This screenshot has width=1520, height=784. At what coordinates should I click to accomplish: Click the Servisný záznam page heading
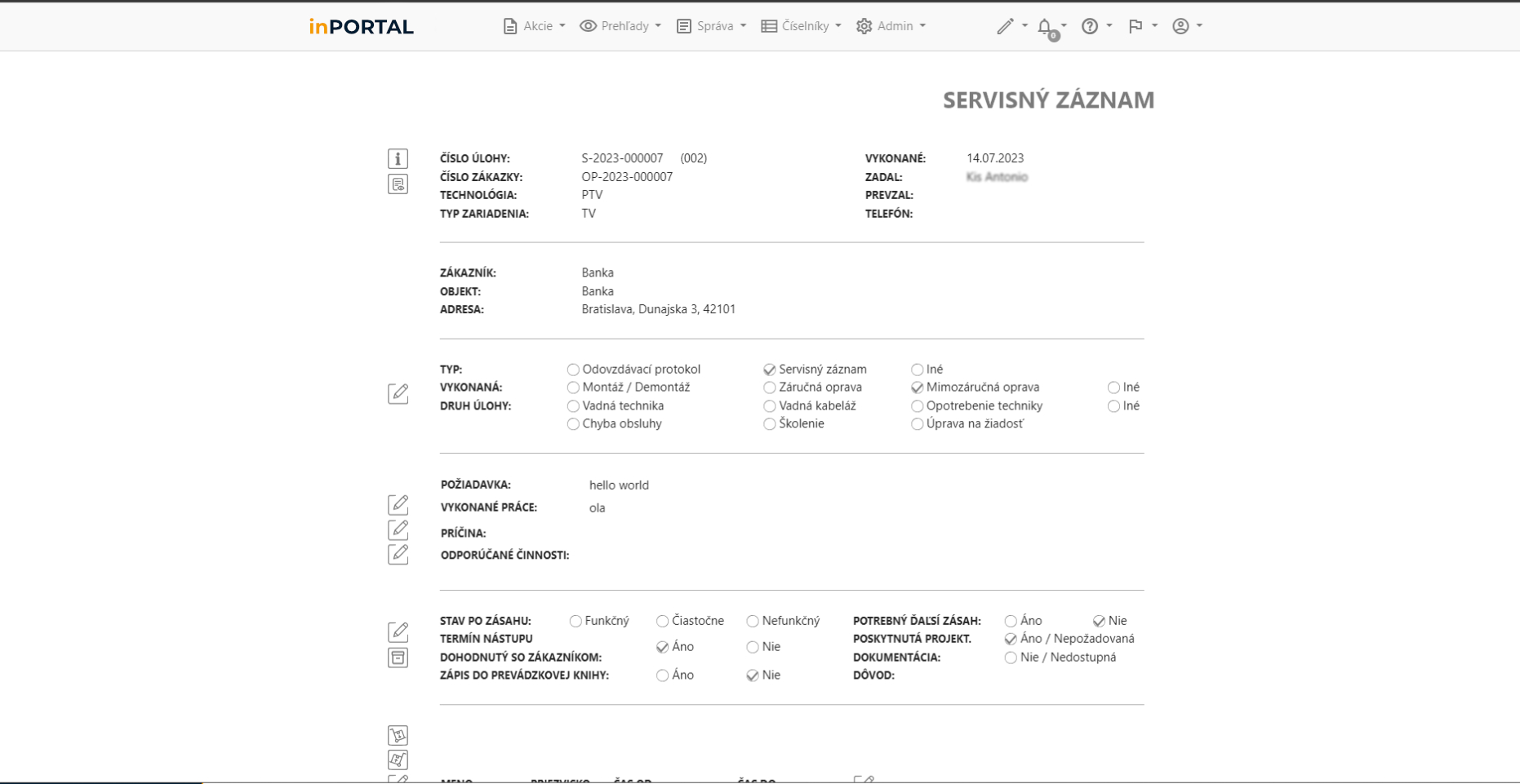pyautogui.click(x=1048, y=100)
